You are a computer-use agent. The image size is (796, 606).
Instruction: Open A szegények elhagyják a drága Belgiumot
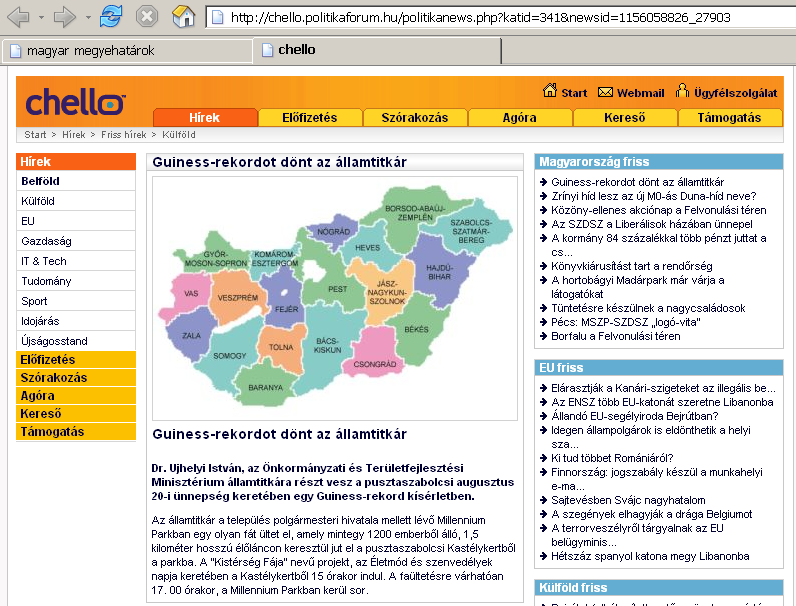(652, 514)
